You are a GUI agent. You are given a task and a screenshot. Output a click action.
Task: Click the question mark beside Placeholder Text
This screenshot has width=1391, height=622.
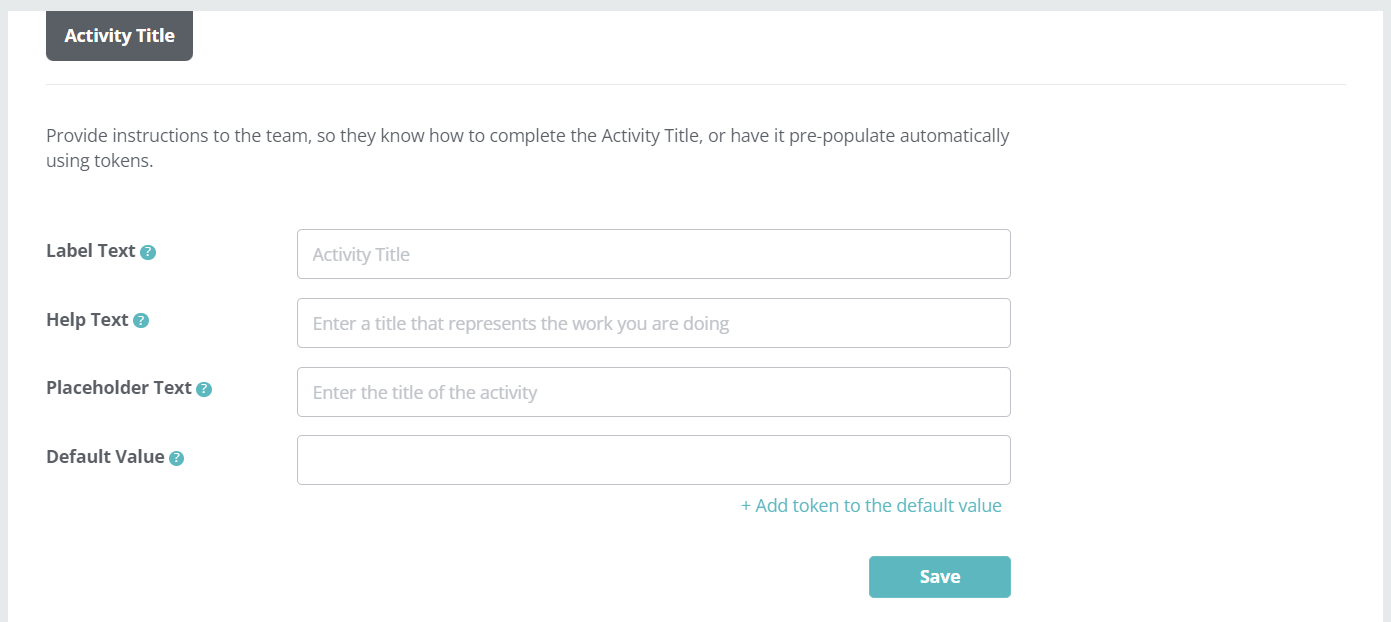click(x=205, y=389)
